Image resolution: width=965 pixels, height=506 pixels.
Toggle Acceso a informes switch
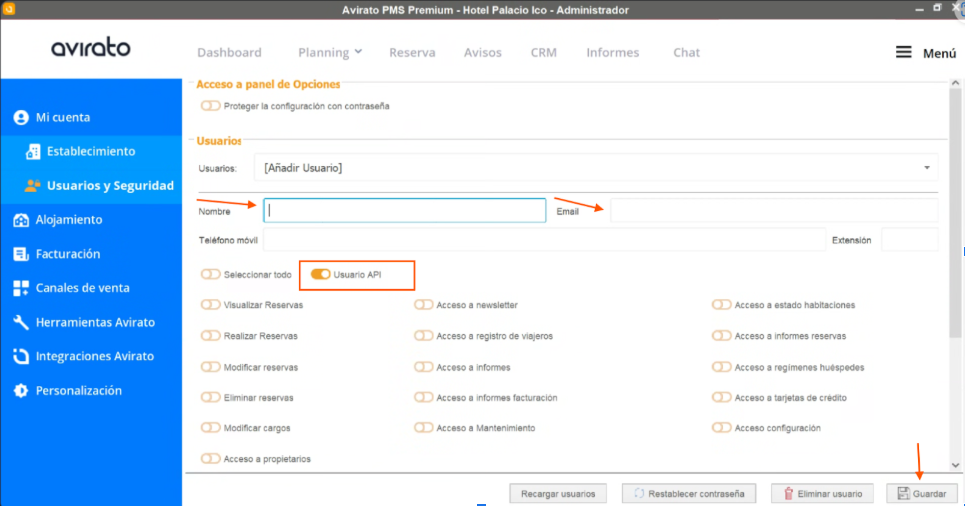423,367
